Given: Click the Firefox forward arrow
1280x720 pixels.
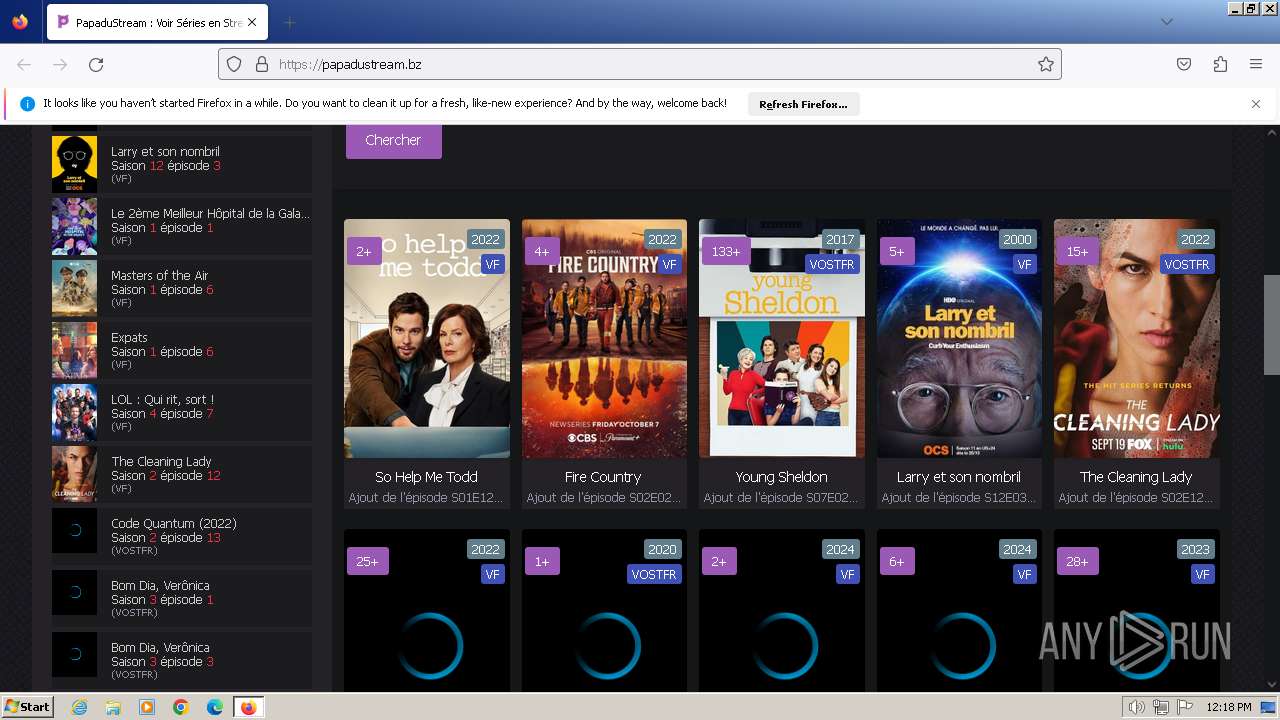Looking at the screenshot, I should coord(60,64).
